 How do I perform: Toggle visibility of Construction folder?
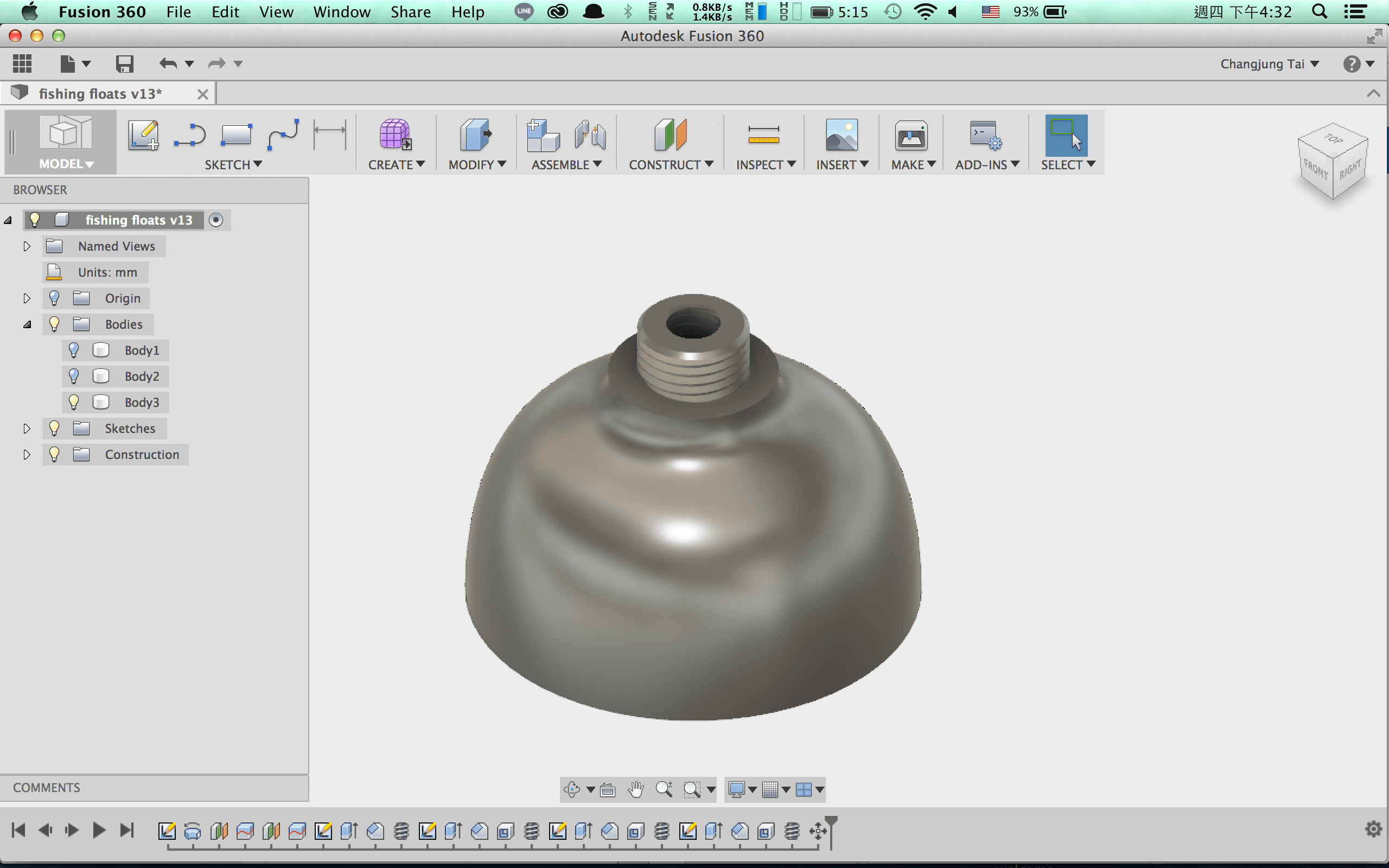pyautogui.click(x=54, y=454)
